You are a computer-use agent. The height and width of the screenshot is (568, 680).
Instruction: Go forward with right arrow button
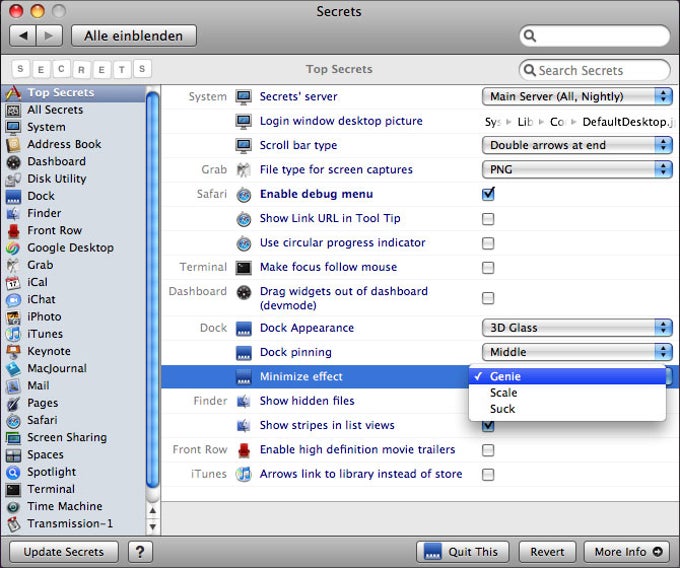(x=49, y=36)
